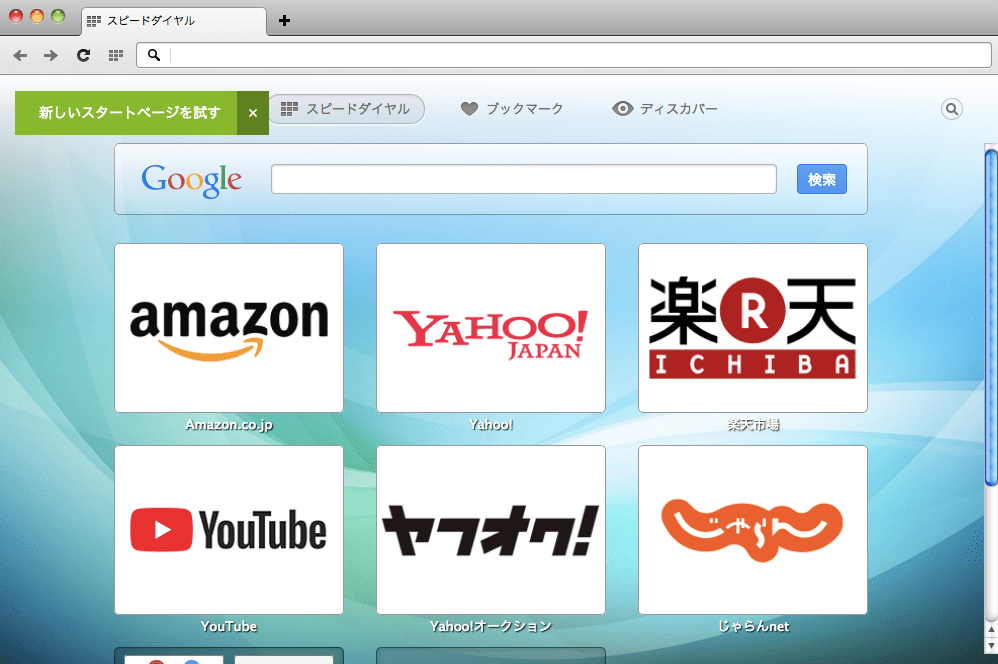Go back with the back arrow
Image resolution: width=998 pixels, height=664 pixels.
20,55
